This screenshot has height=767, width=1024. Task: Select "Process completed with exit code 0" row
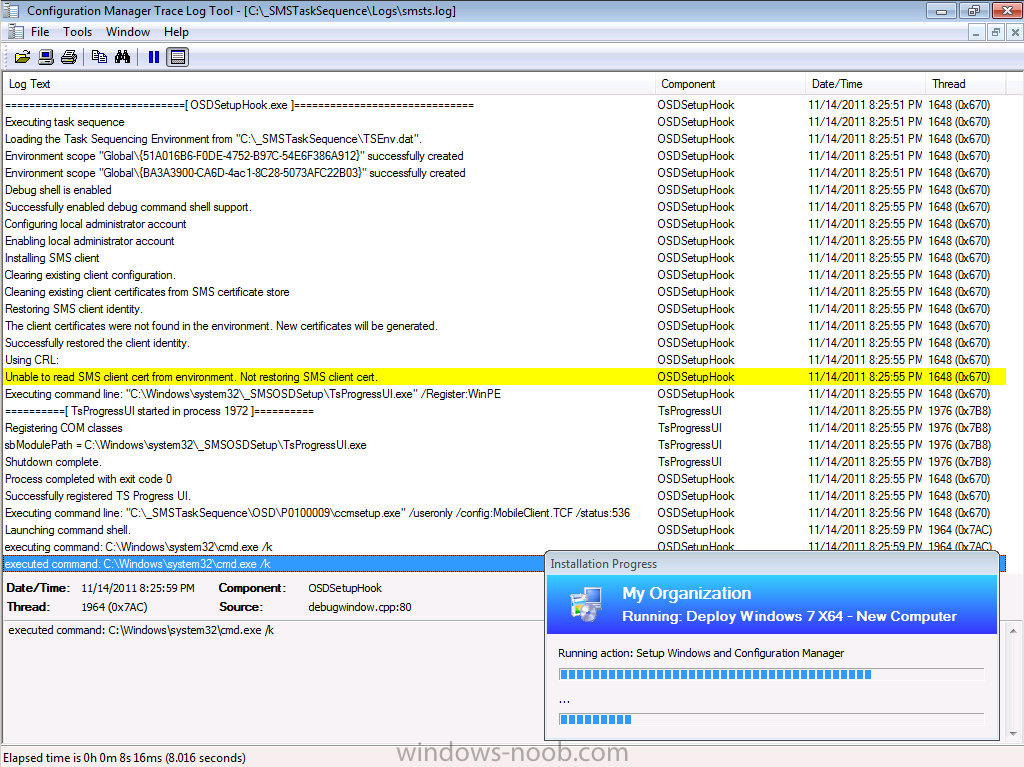point(505,479)
